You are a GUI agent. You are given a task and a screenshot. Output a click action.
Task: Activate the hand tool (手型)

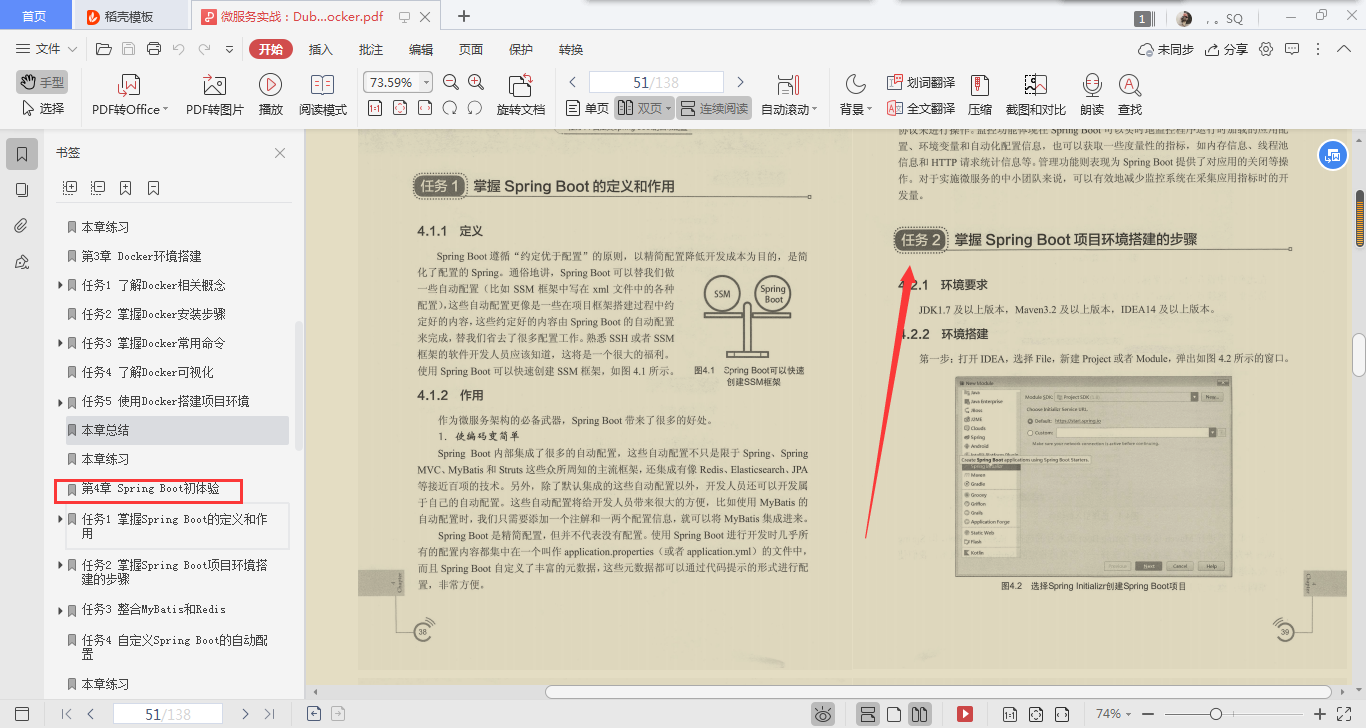tap(42, 82)
